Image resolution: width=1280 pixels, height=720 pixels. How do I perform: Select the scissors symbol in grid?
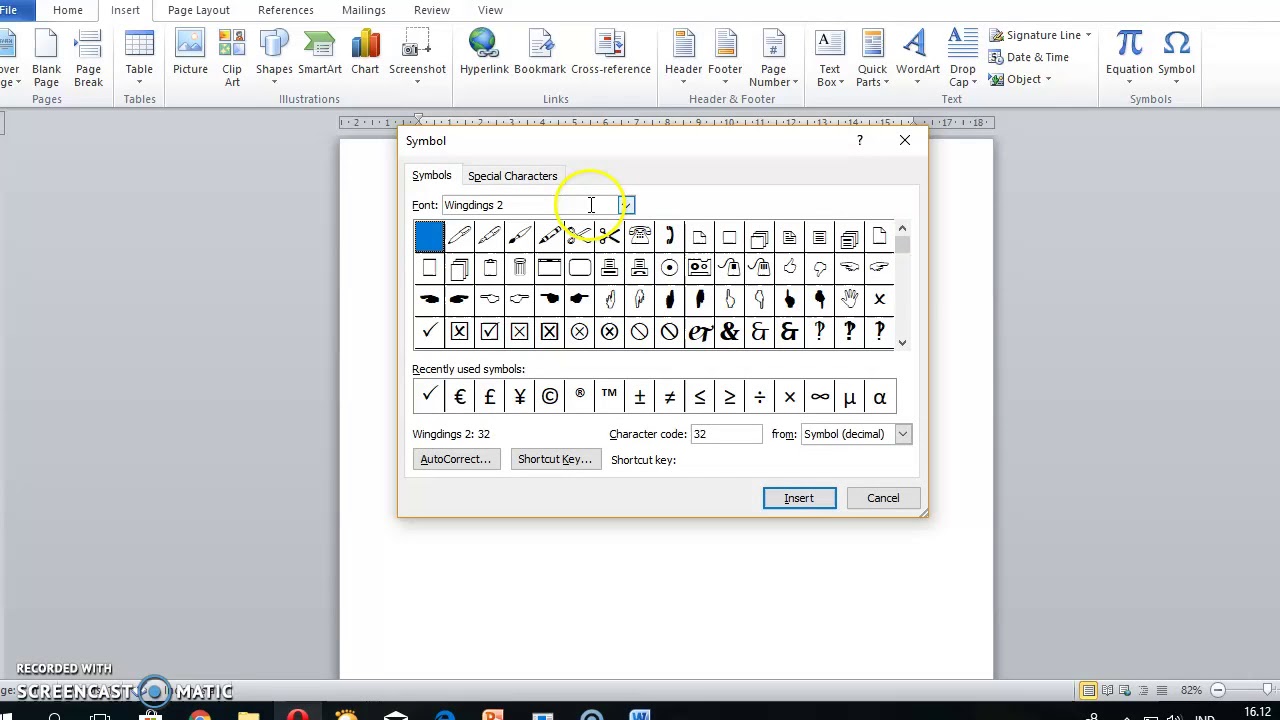(x=609, y=236)
